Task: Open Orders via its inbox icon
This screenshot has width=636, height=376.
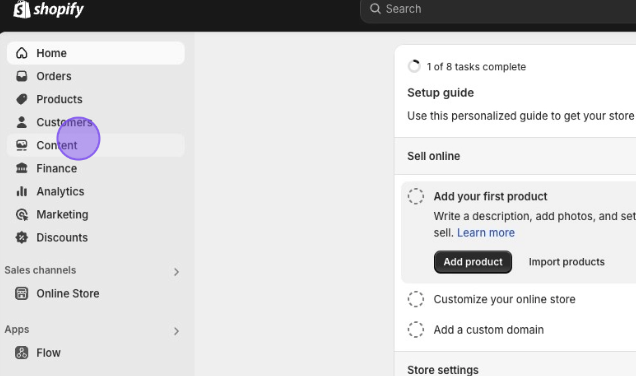Action: click(x=21, y=76)
